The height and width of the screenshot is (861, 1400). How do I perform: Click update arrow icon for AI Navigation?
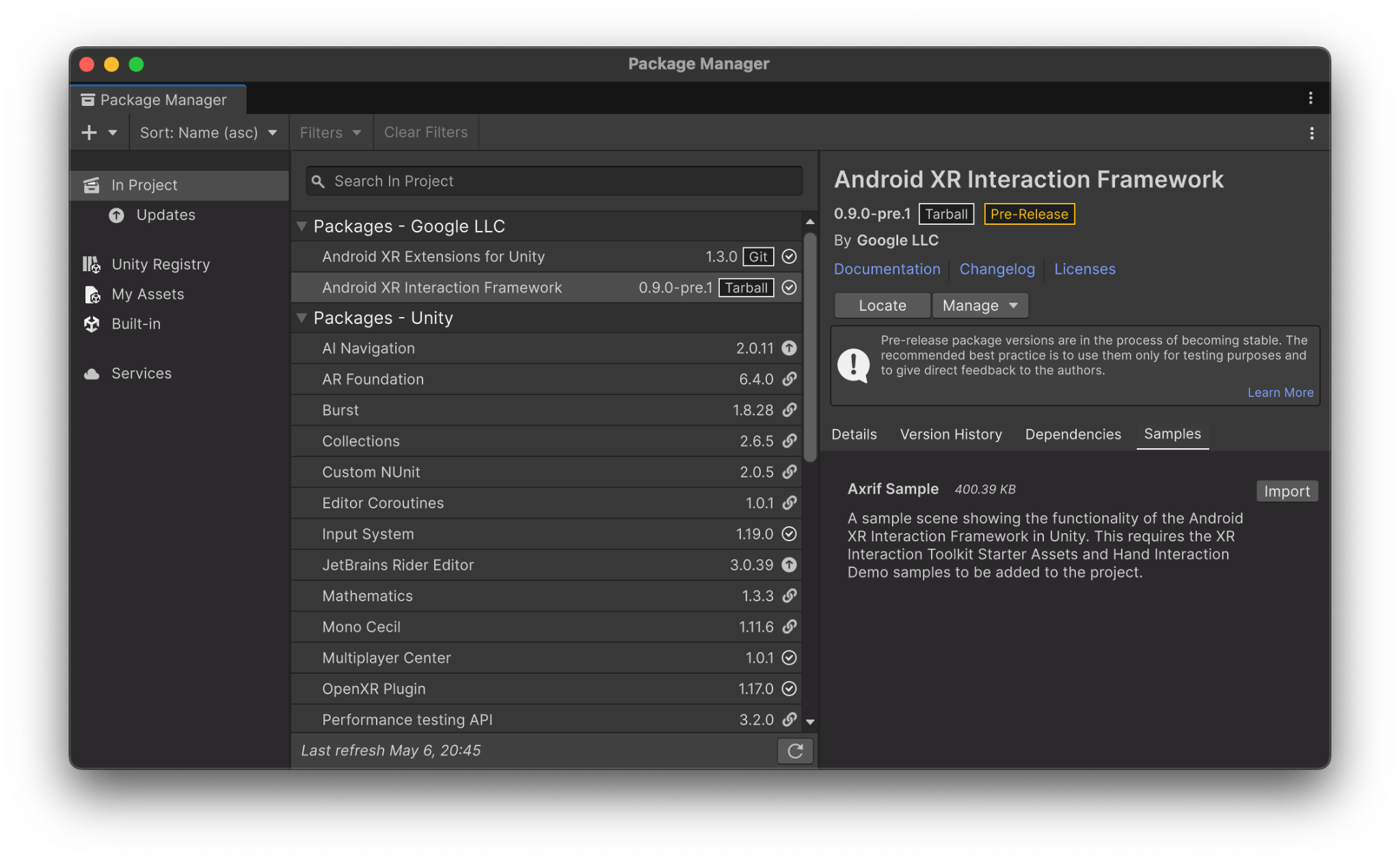coord(789,348)
